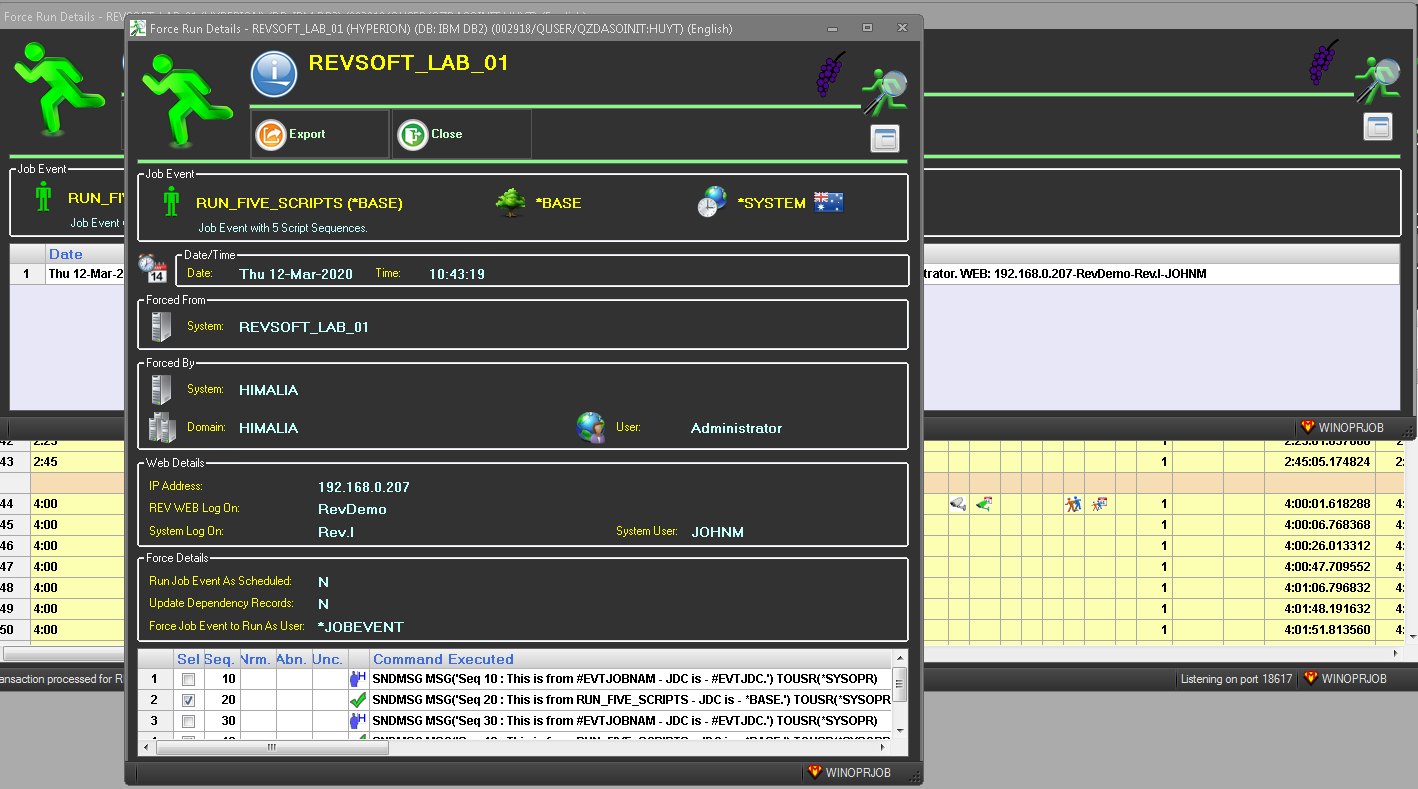The image size is (1418, 789).
Task: Select the checkbox in the Seq 30 row
Action: pos(188,721)
